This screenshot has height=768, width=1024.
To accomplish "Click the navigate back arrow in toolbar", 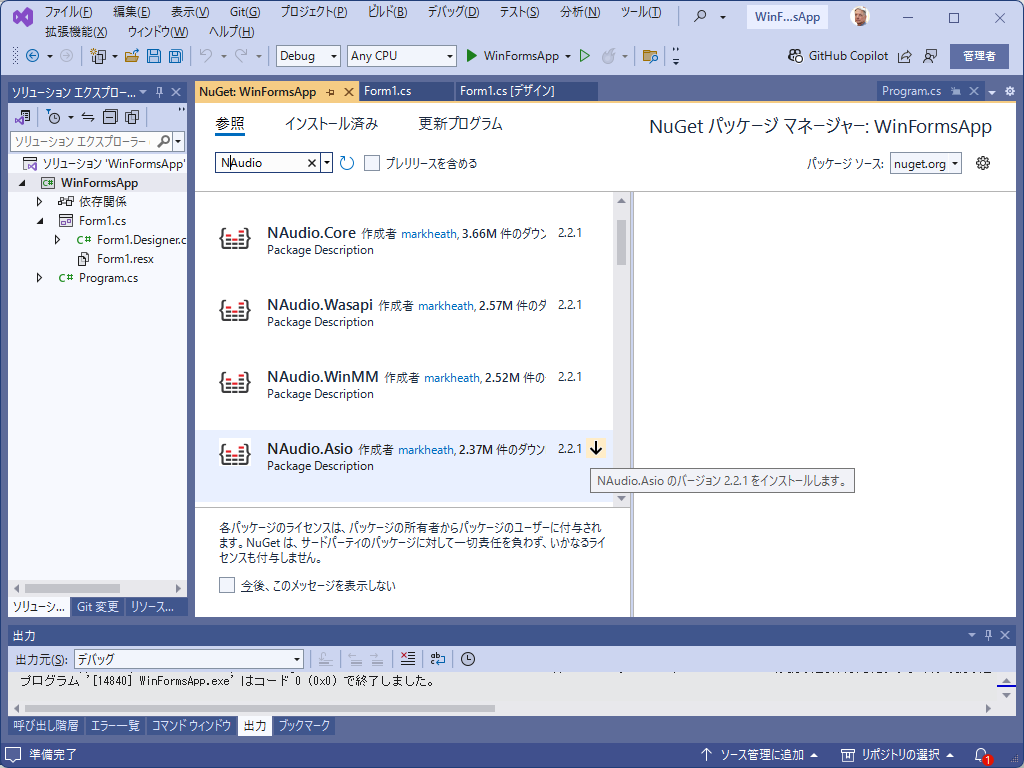I will [32, 56].
